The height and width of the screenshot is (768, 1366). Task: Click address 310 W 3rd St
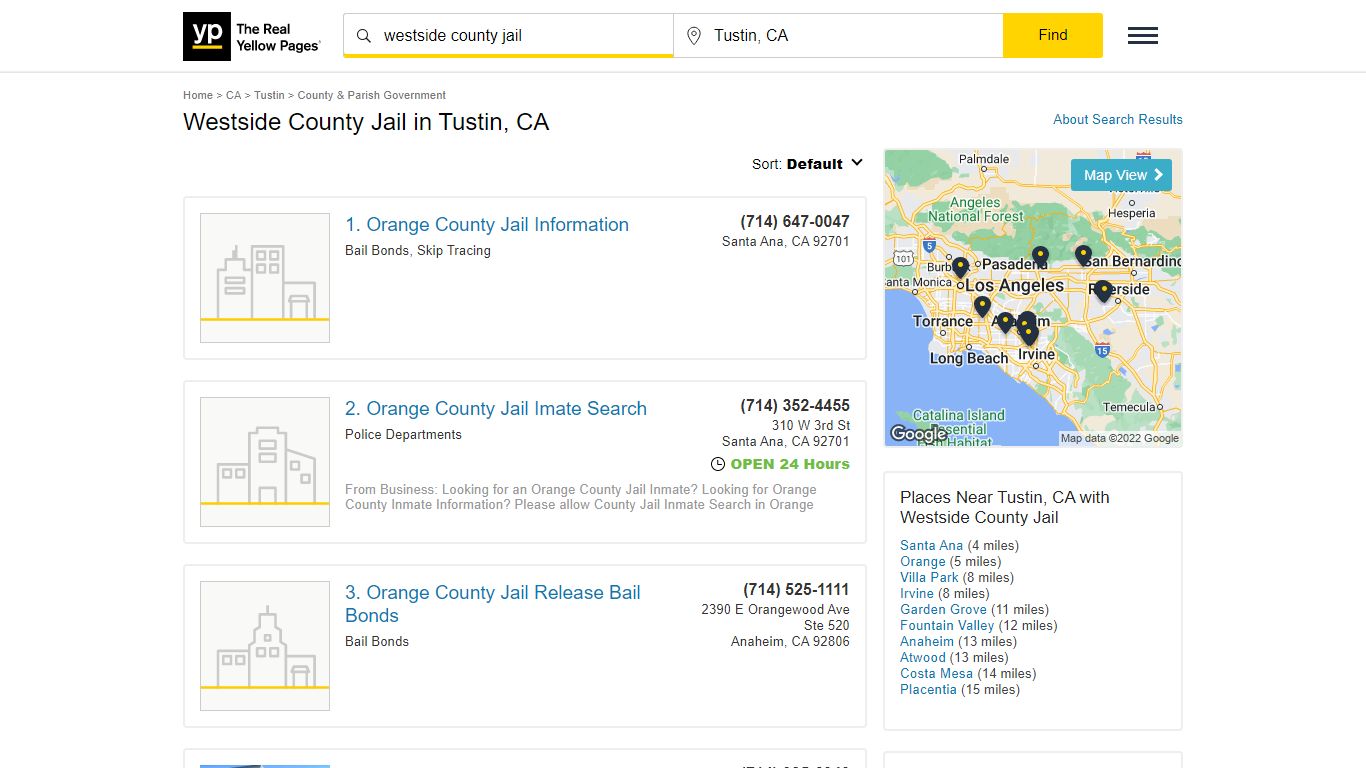coord(811,425)
